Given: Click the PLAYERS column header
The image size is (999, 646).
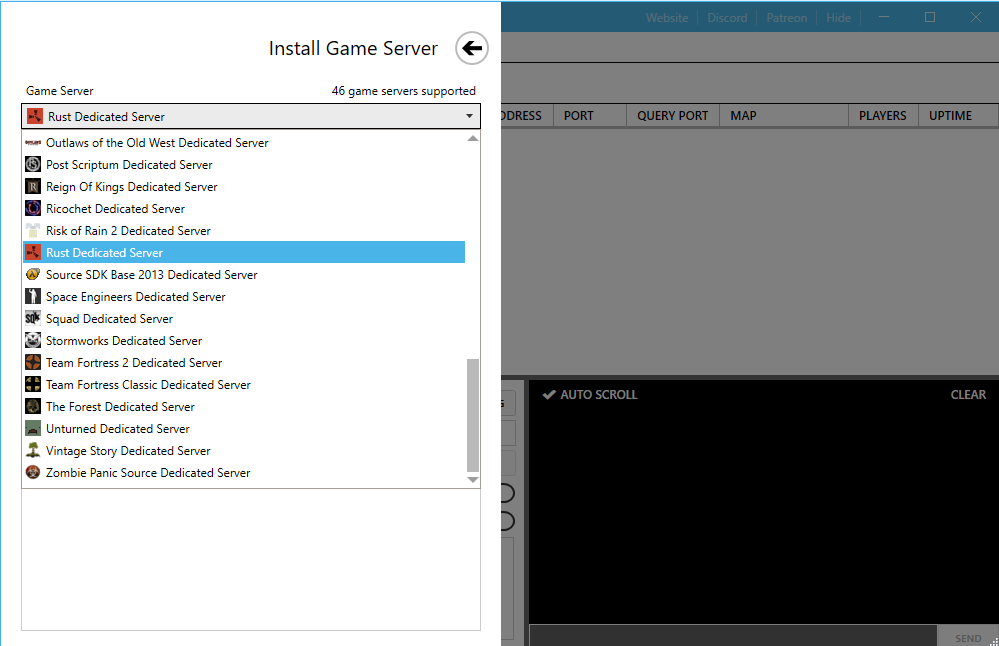Looking at the screenshot, I should coord(883,115).
